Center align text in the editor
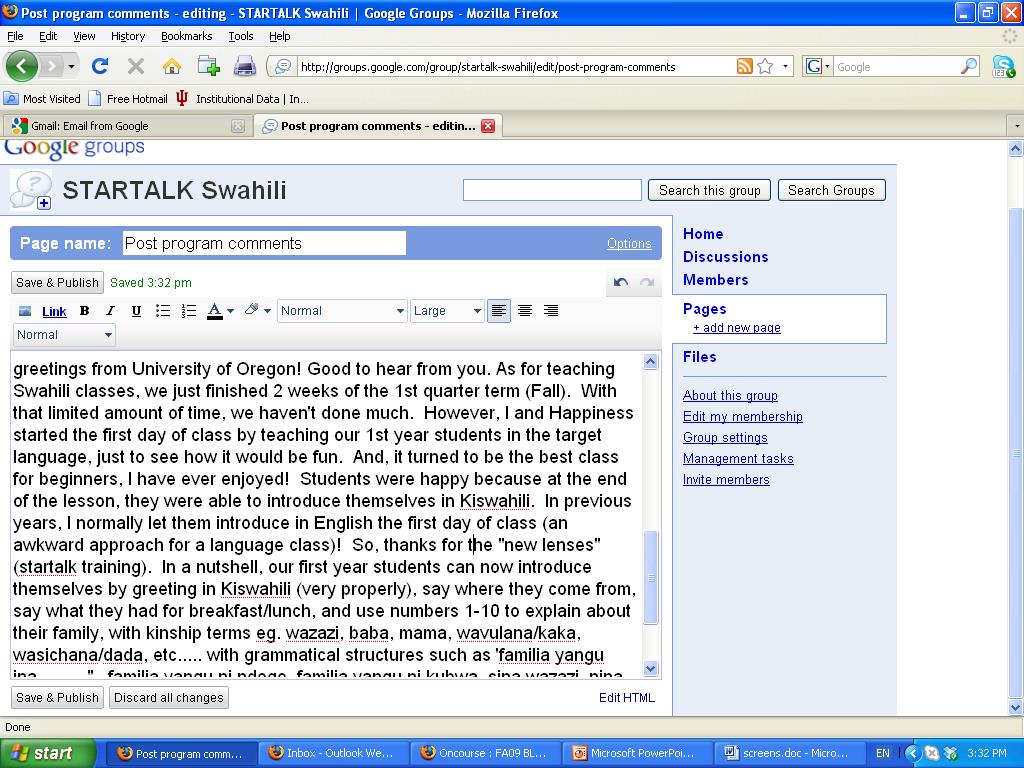The image size is (1024, 768). click(524, 311)
